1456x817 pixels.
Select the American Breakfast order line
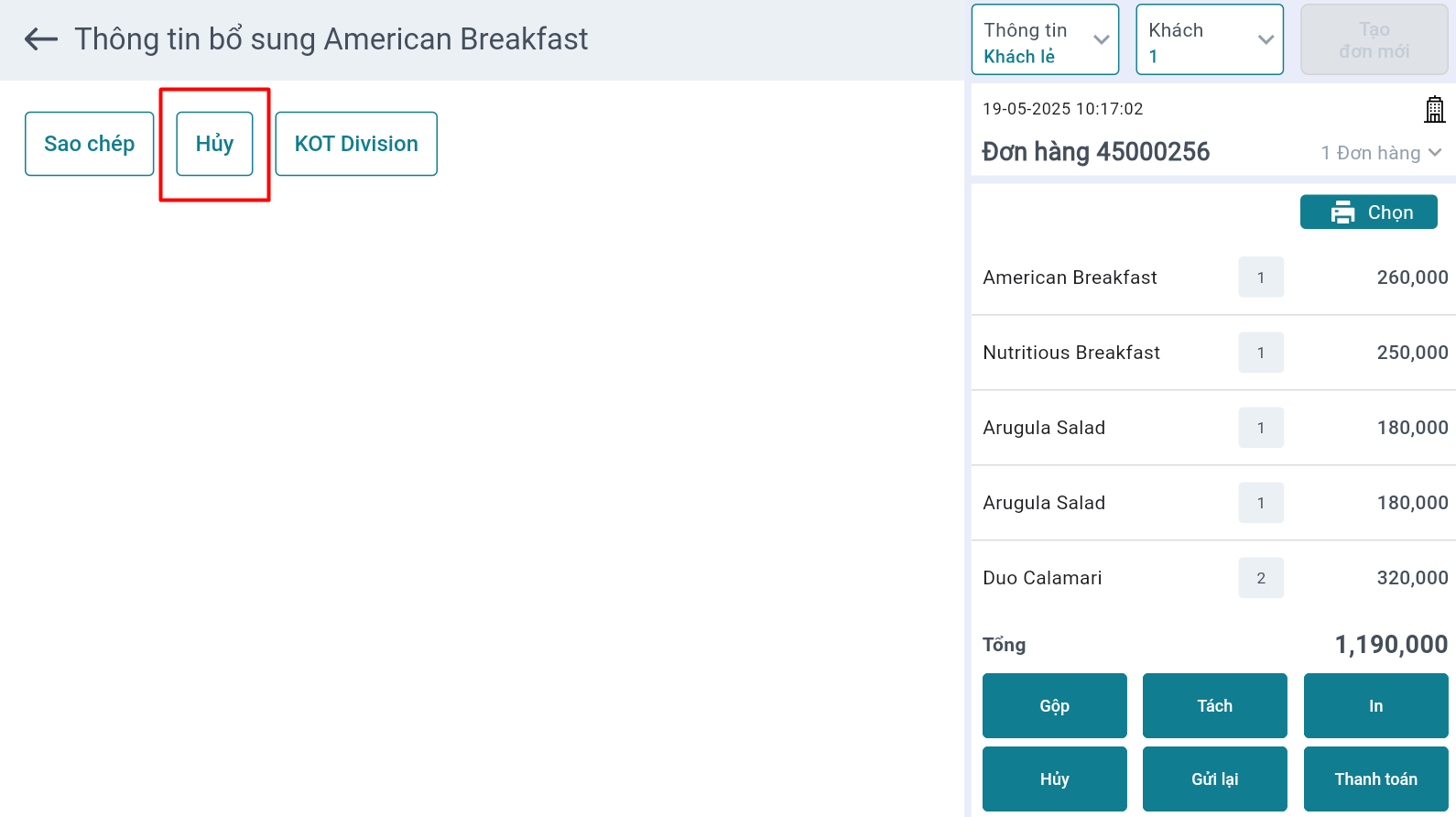pos(1070,278)
